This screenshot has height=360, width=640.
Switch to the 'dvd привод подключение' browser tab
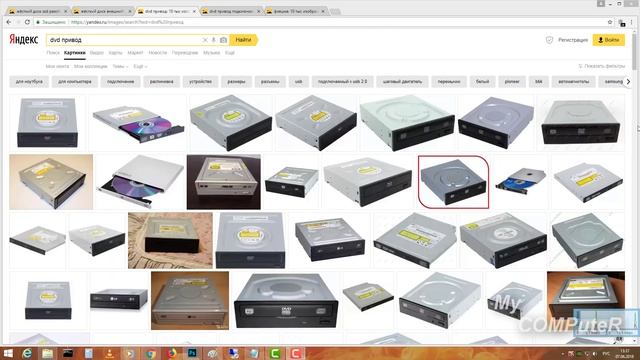click(x=231, y=11)
